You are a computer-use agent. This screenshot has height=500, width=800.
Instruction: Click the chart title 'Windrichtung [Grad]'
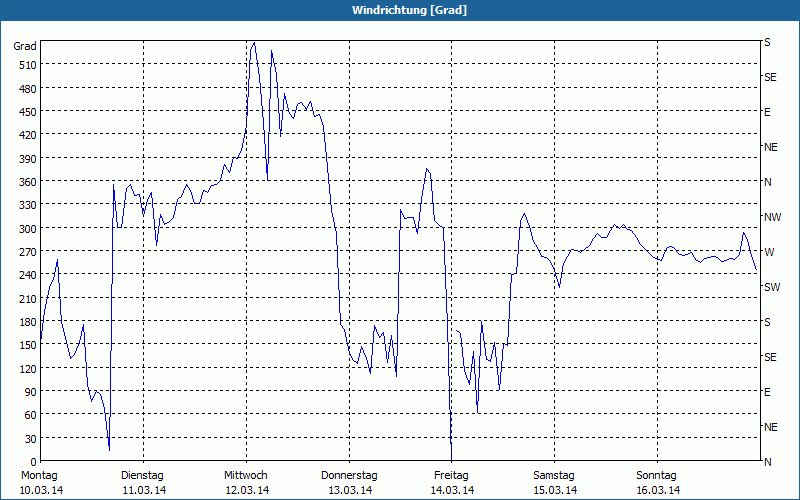point(409,10)
